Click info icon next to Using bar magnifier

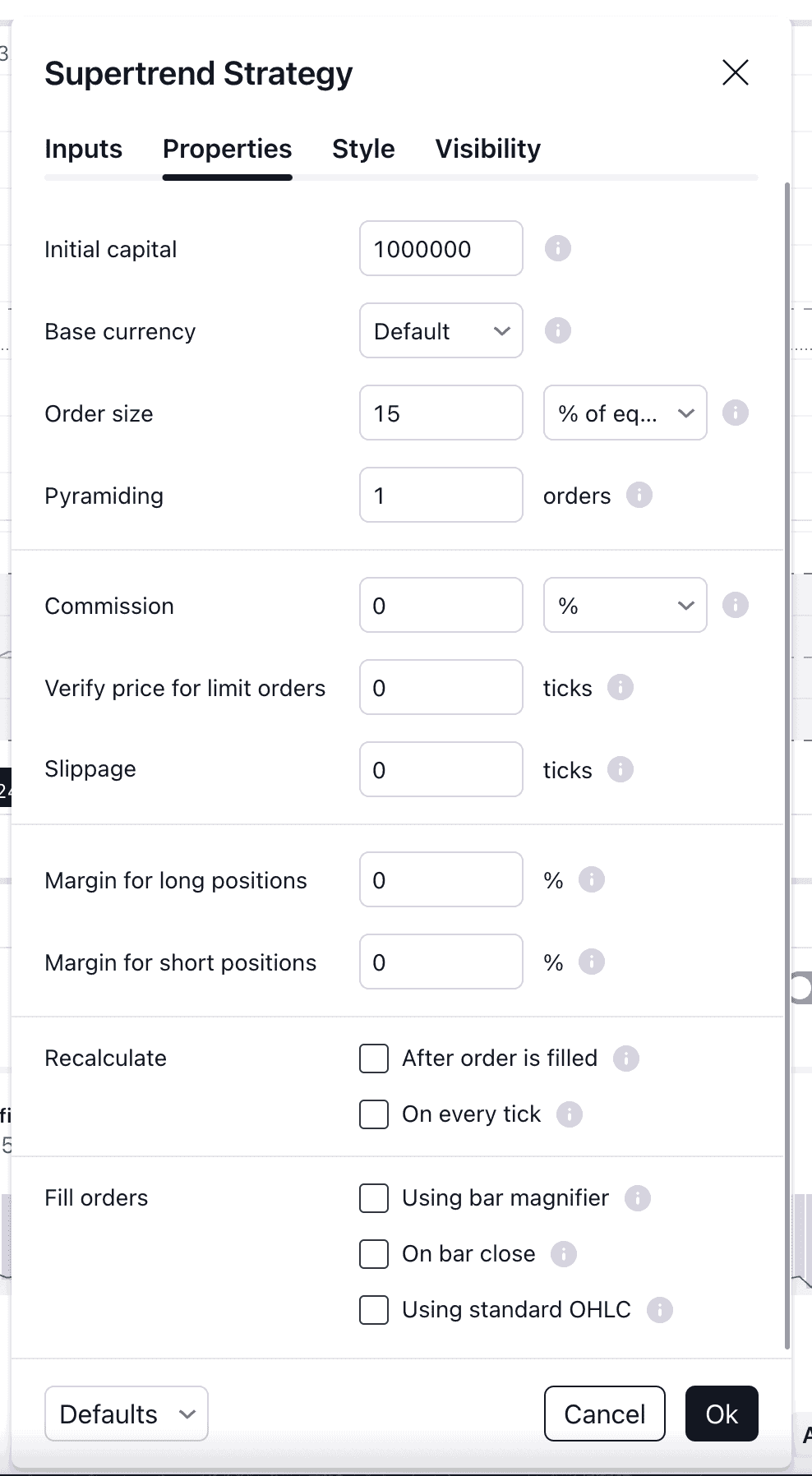pyautogui.click(x=638, y=1198)
